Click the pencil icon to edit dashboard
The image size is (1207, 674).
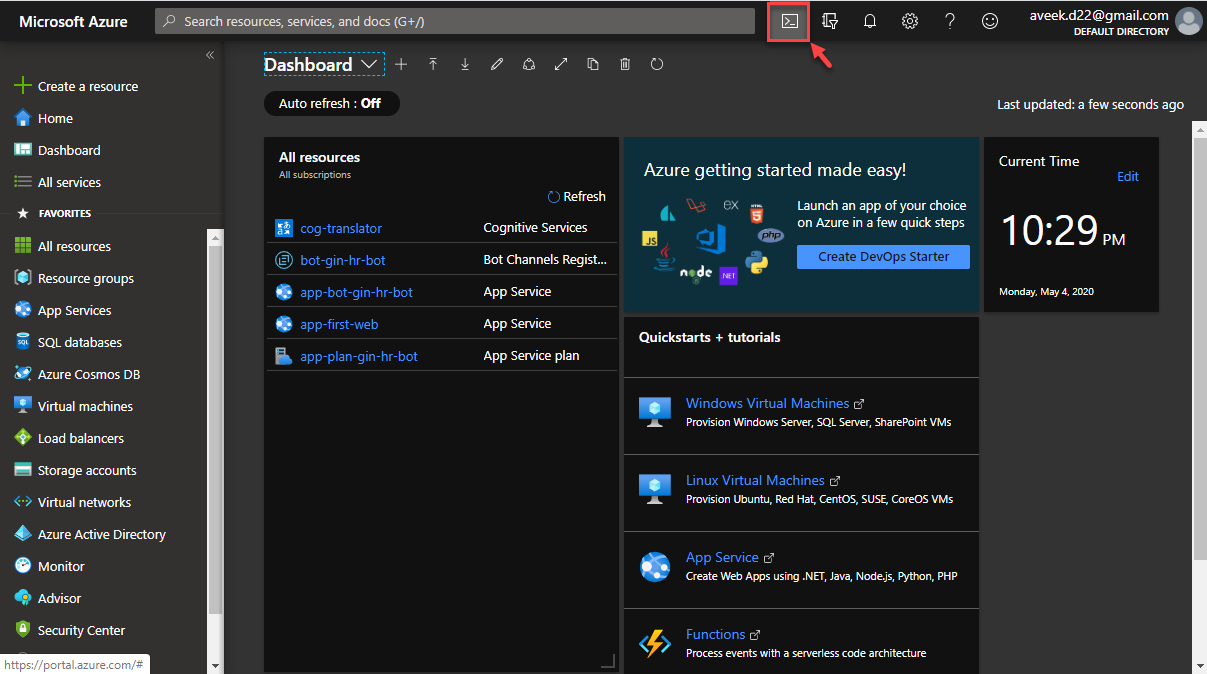coord(497,64)
